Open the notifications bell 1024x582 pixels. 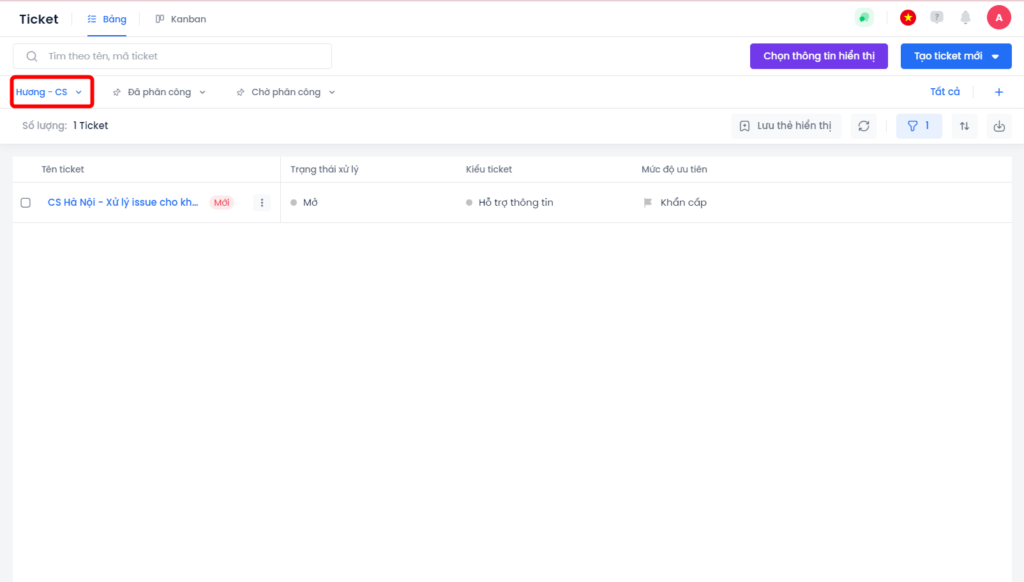pos(965,18)
